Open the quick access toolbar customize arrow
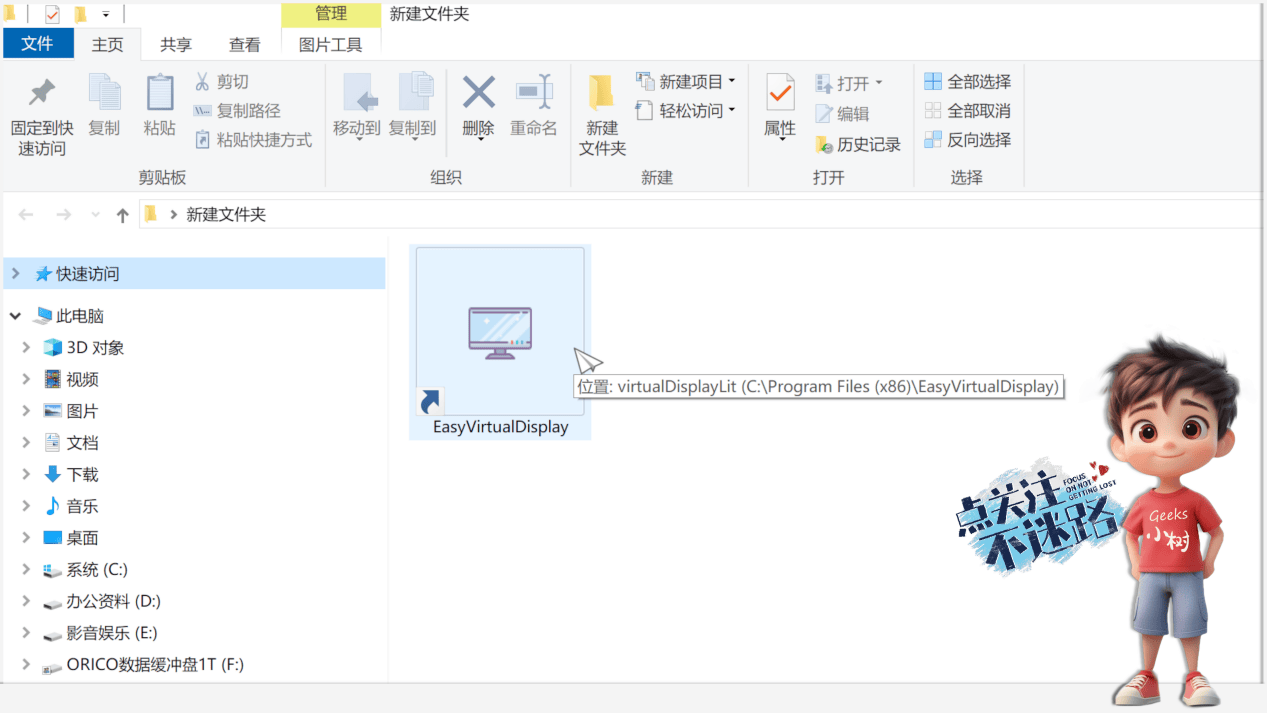Image resolution: width=1267 pixels, height=713 pixels. [x=105, y=14]
